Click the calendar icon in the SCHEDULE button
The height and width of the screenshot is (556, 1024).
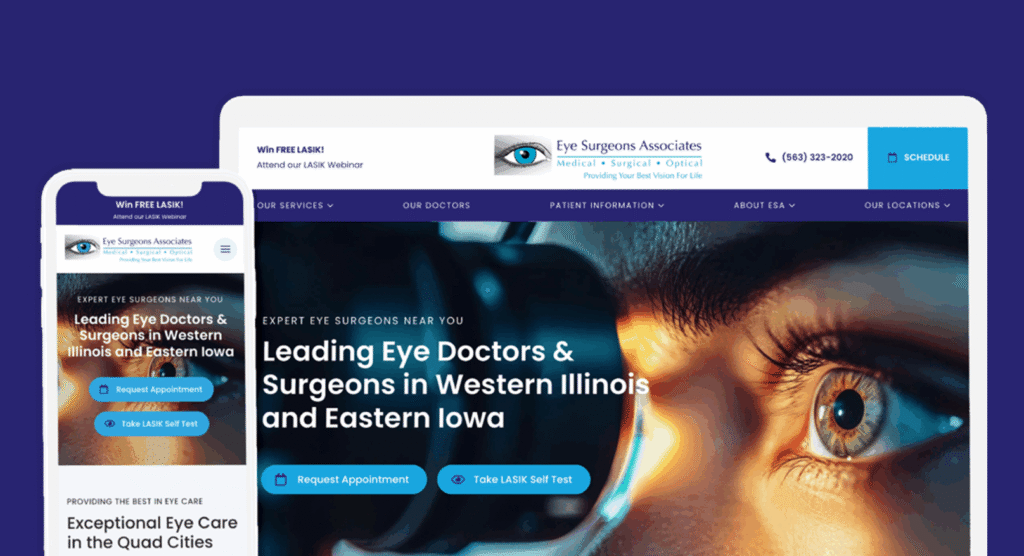click(892, 157)
